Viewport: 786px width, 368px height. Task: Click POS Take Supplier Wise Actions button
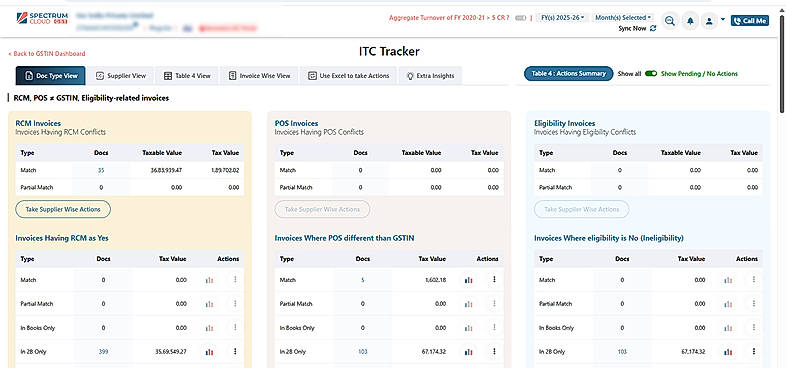[322, 209]
